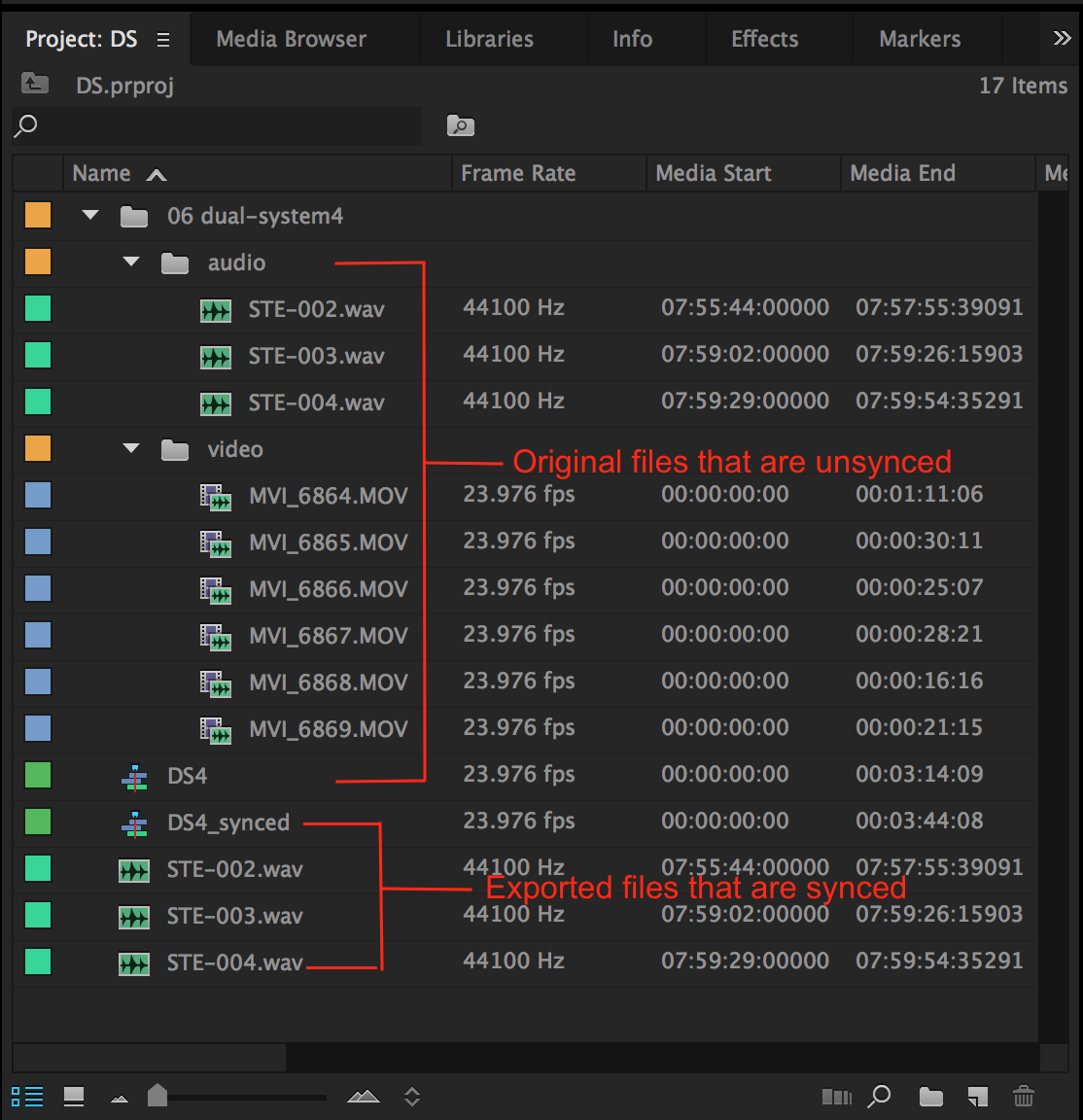This screenshot has height=1120, width=1083.
Task: Create a New Bin
Action: click(931, 1097)
